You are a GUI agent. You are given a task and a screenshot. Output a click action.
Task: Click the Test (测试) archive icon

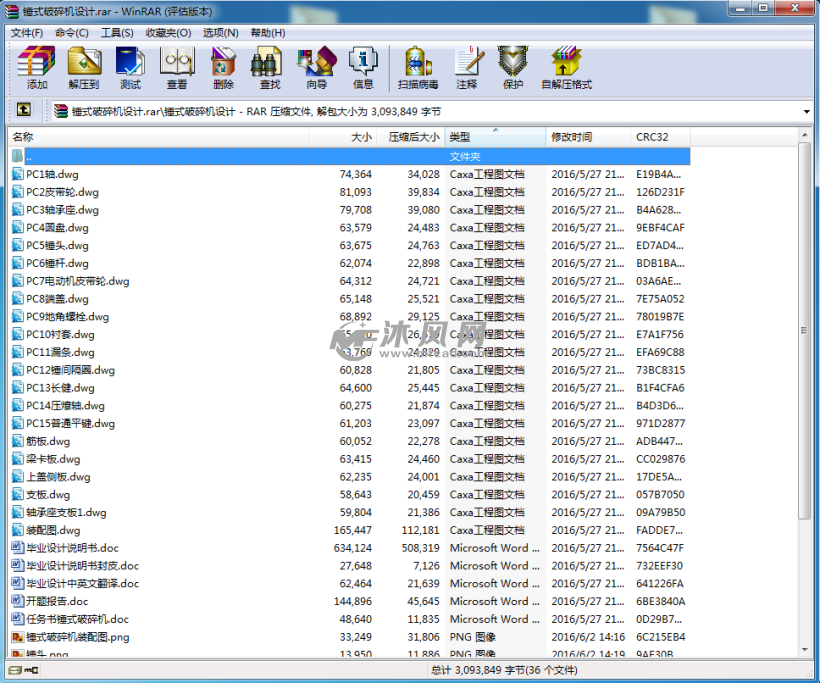tap(130, 67)
